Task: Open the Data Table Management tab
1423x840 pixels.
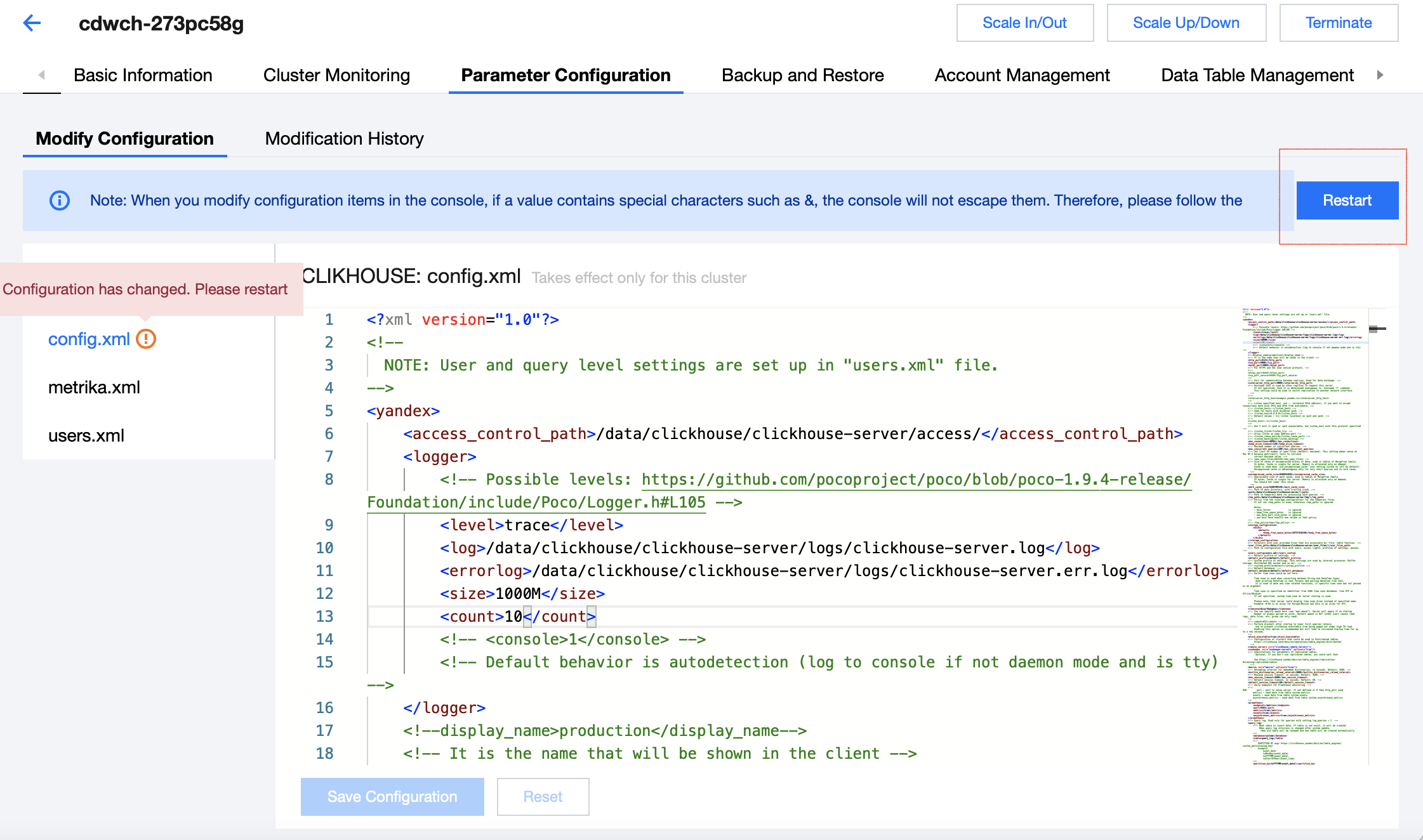Action: coord(1257,75)
